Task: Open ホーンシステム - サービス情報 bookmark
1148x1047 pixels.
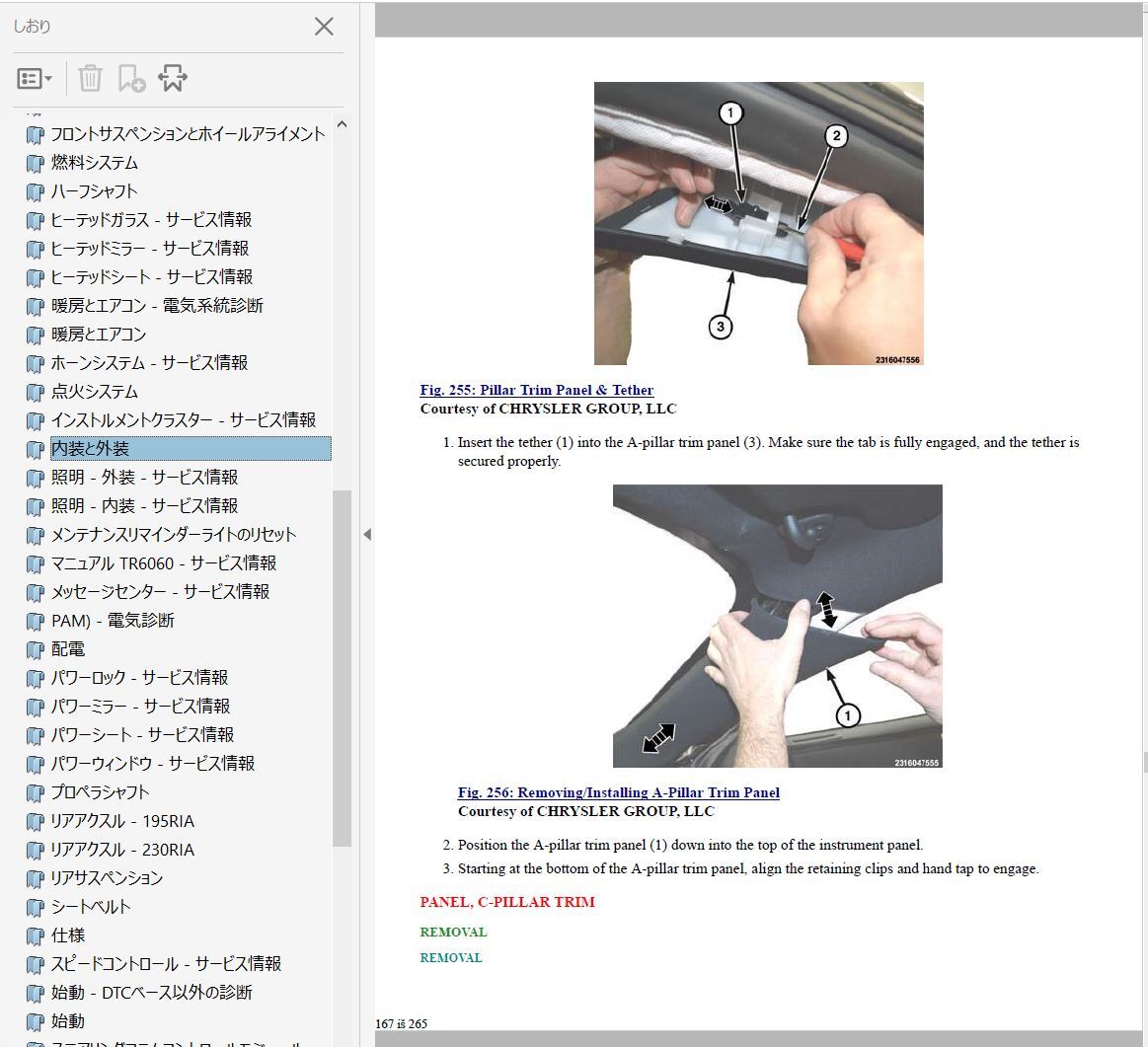Action: click(149, 362)
